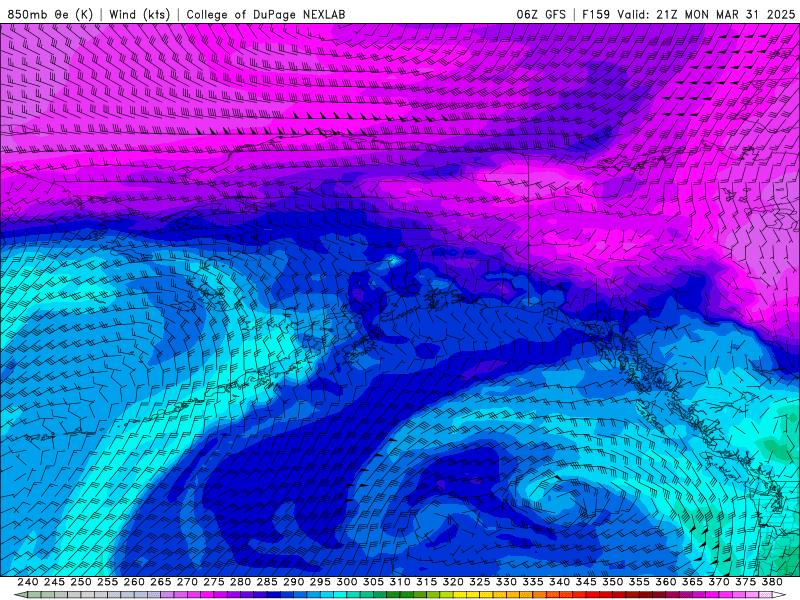The height and width of the screenshot is (600, 800).
Task: Click the 325 value on color scale
Action: coord(480,582)
